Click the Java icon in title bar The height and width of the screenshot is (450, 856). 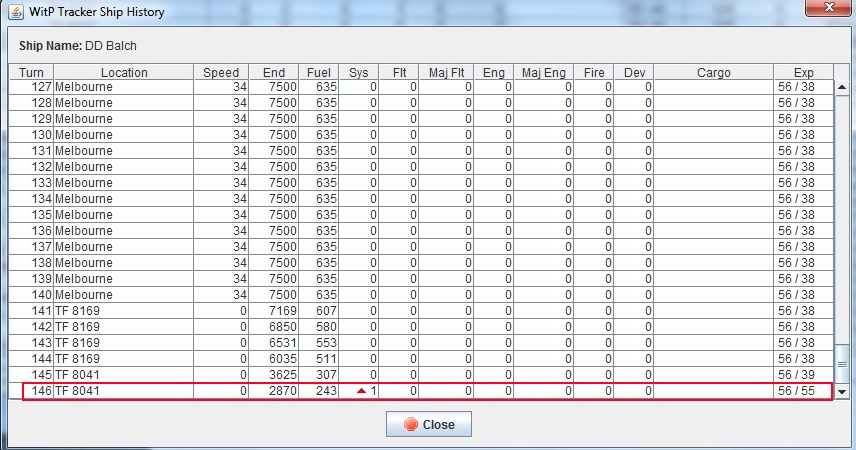click(16, 11)
